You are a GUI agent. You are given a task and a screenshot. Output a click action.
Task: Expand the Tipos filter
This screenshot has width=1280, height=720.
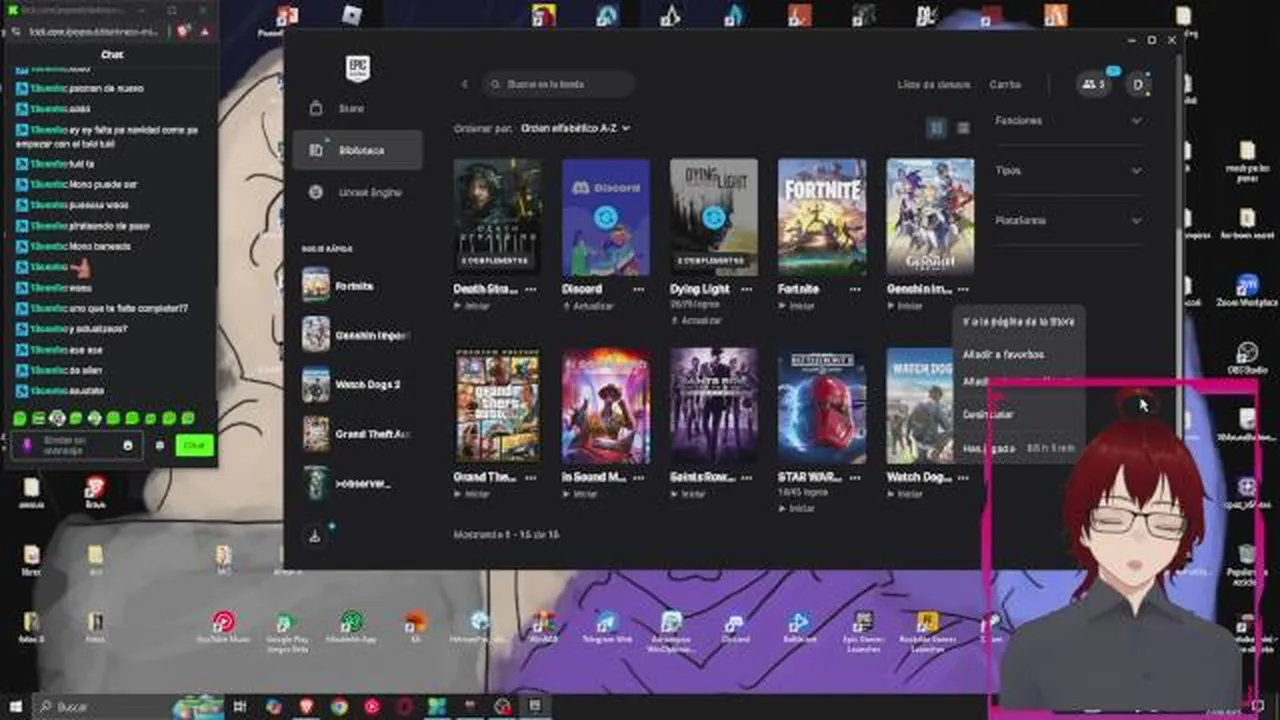click(1068, 170)
